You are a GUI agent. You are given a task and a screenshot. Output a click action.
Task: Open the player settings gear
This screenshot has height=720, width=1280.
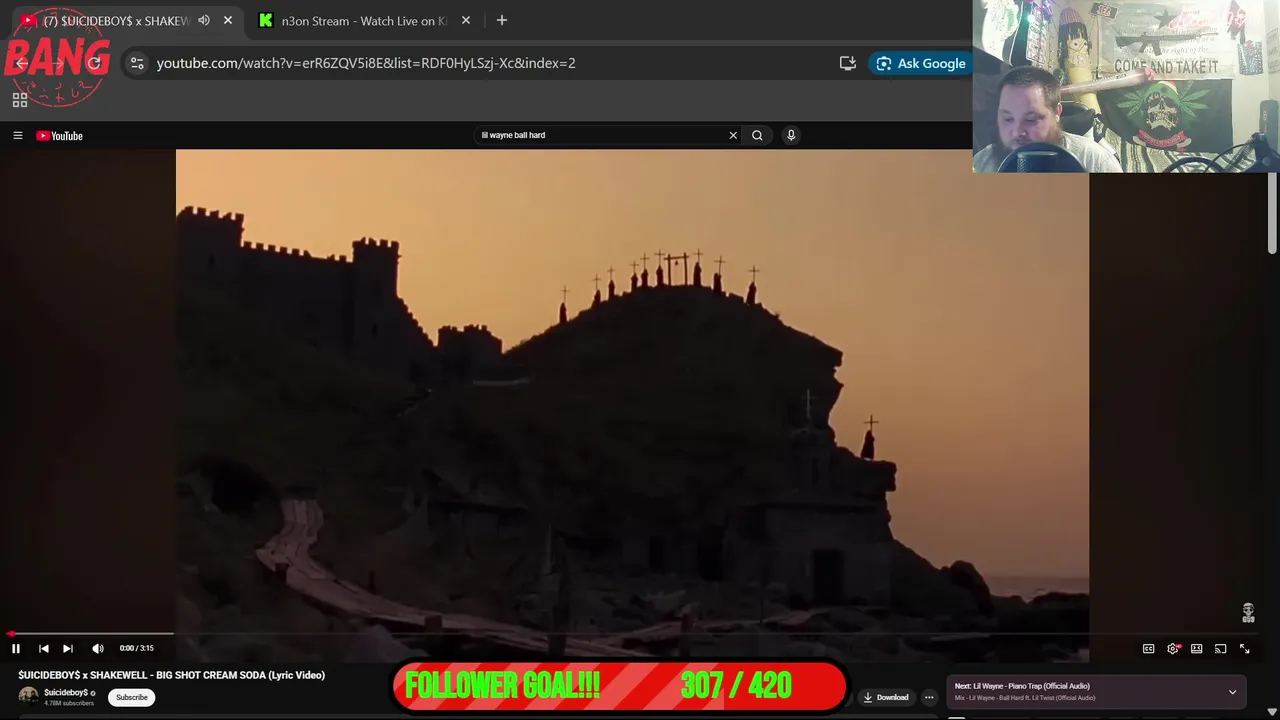[x=1173, y=649]
